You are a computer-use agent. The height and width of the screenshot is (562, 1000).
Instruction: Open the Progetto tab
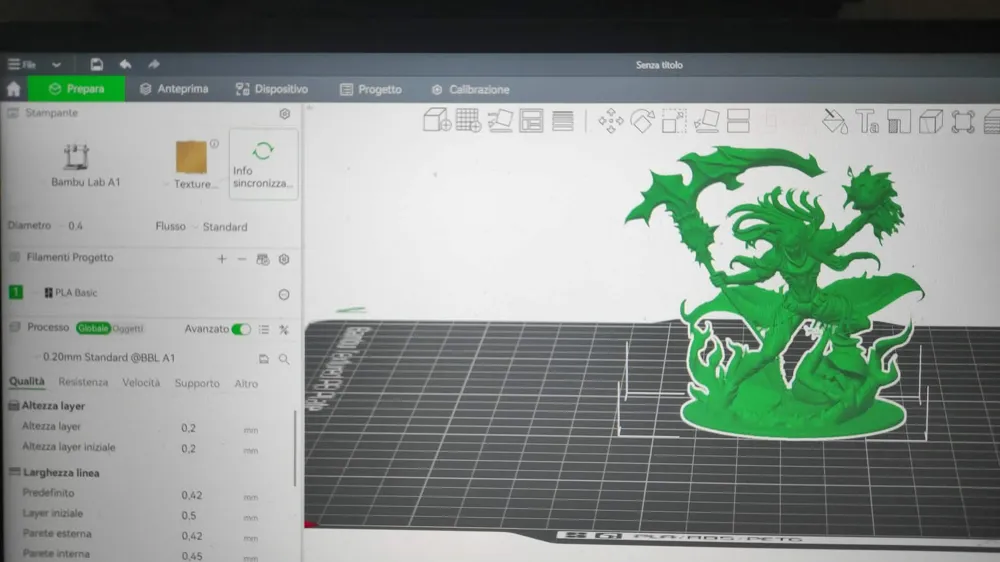coord(371,89)
